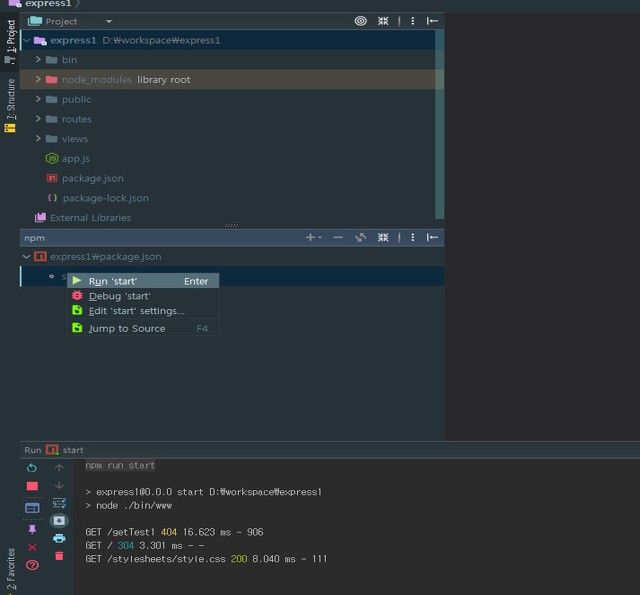The image size is (640, 595).
Task: Click 'npm run start' console line
Action: point(120,465)
